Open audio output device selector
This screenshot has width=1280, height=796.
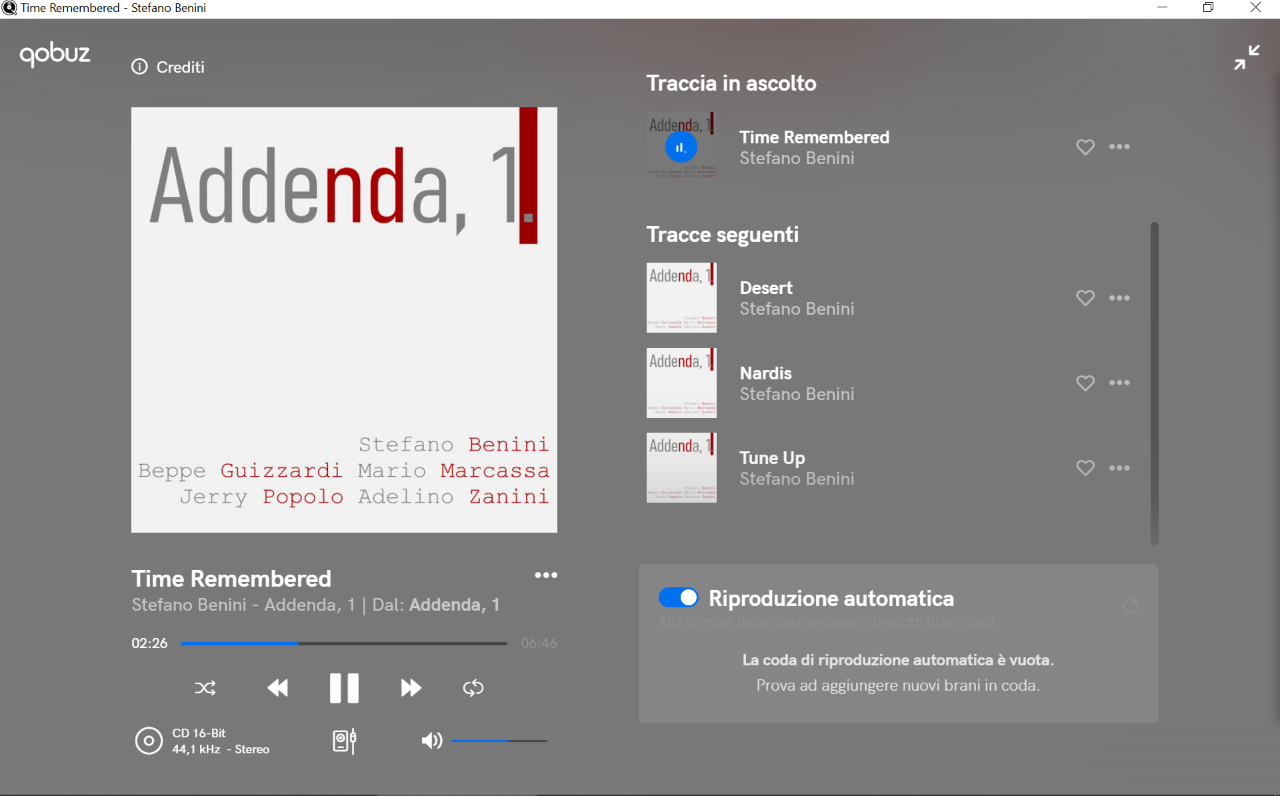344,741
